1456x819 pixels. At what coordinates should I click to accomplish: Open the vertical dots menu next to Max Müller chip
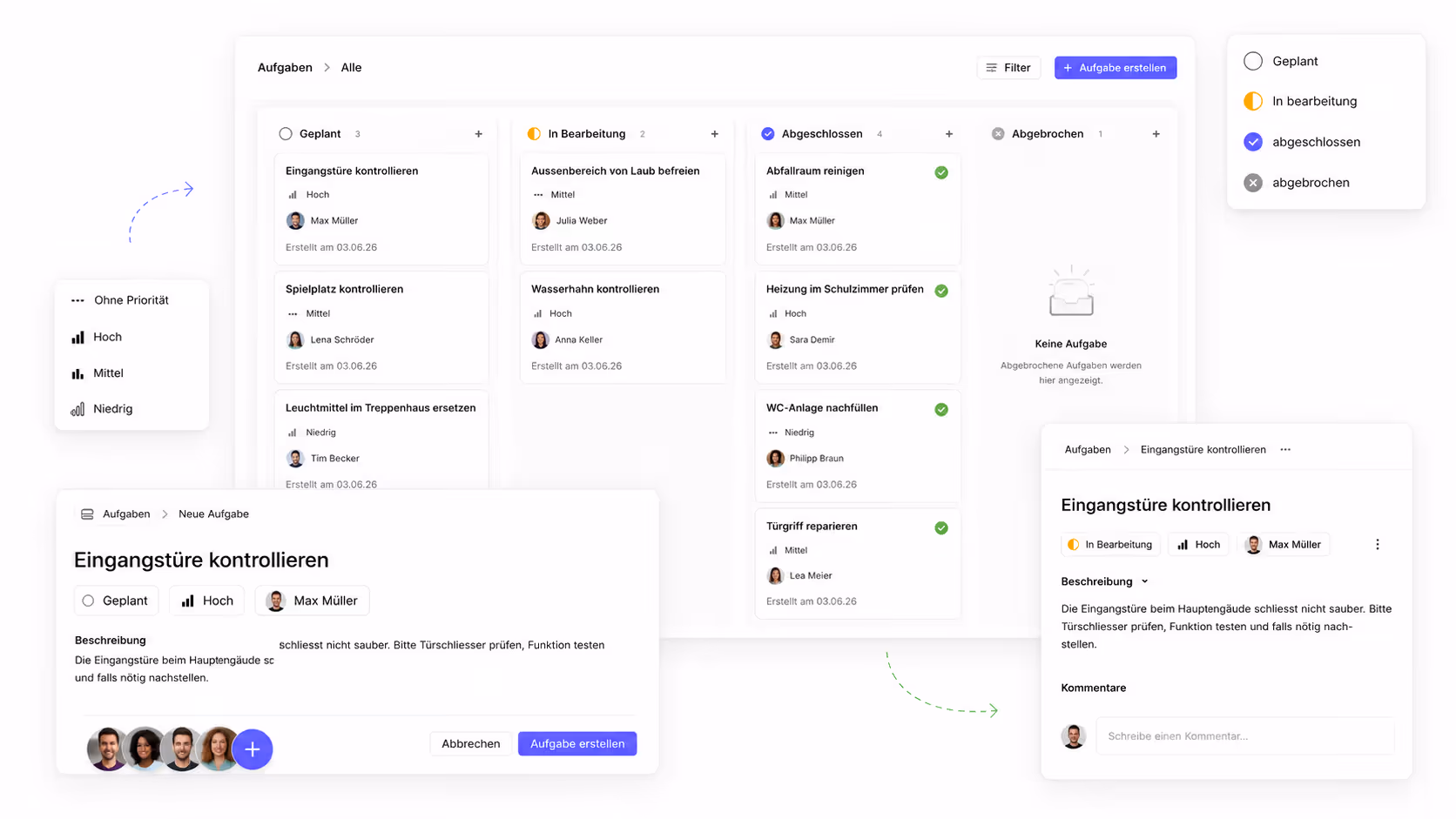click(x=1377, y=545)
